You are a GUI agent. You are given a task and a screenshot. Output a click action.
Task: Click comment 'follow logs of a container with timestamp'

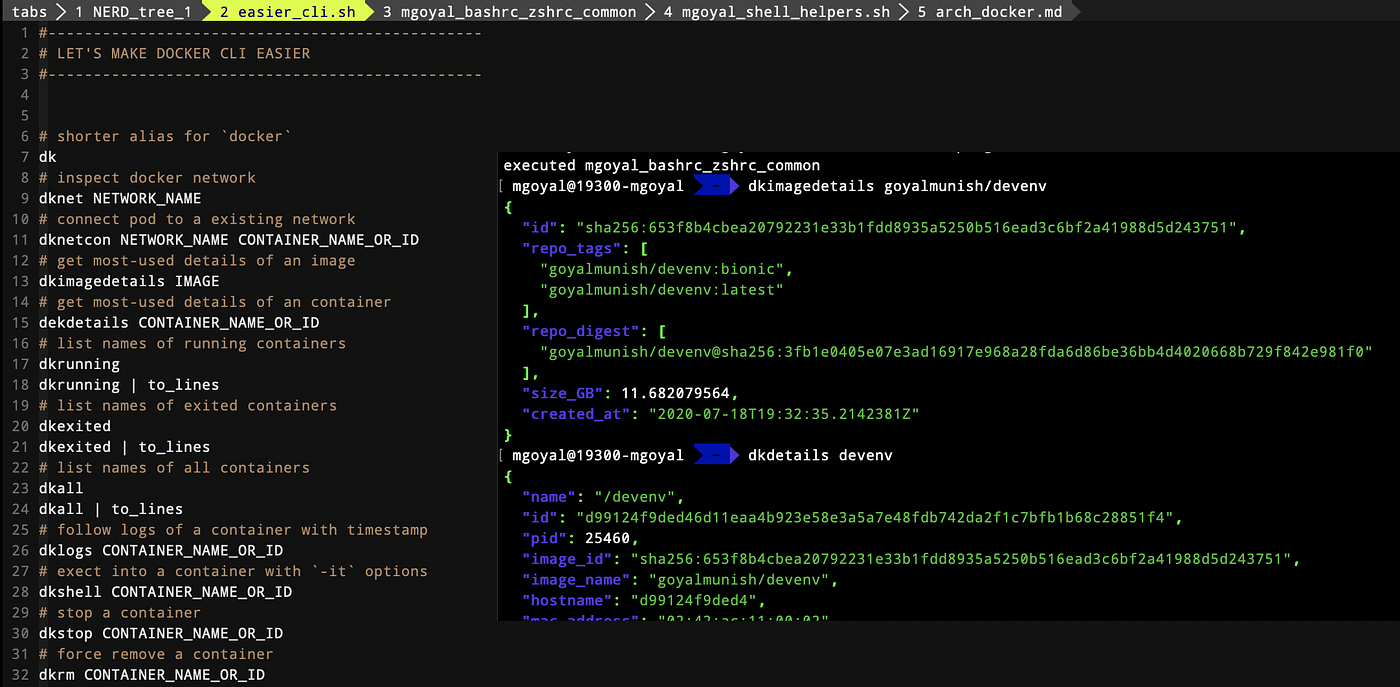pos(233,529)
